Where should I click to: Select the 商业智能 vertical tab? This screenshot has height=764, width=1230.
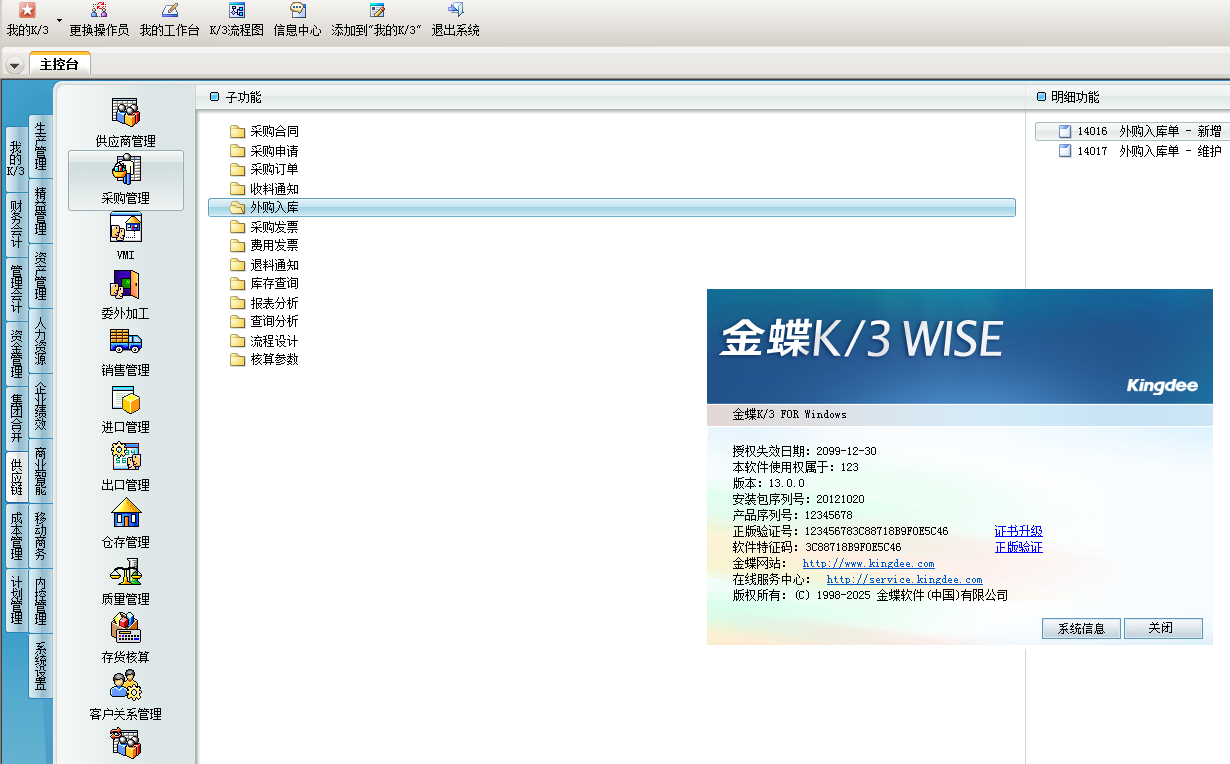pos(41,471)
